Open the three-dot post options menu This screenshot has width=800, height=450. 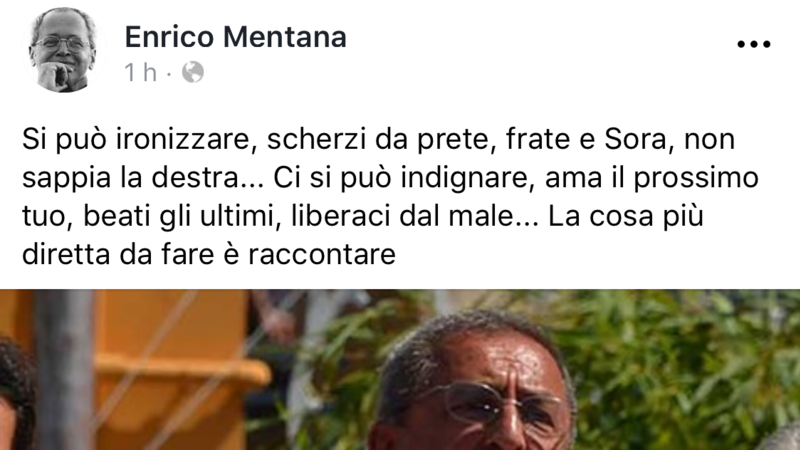754,44
